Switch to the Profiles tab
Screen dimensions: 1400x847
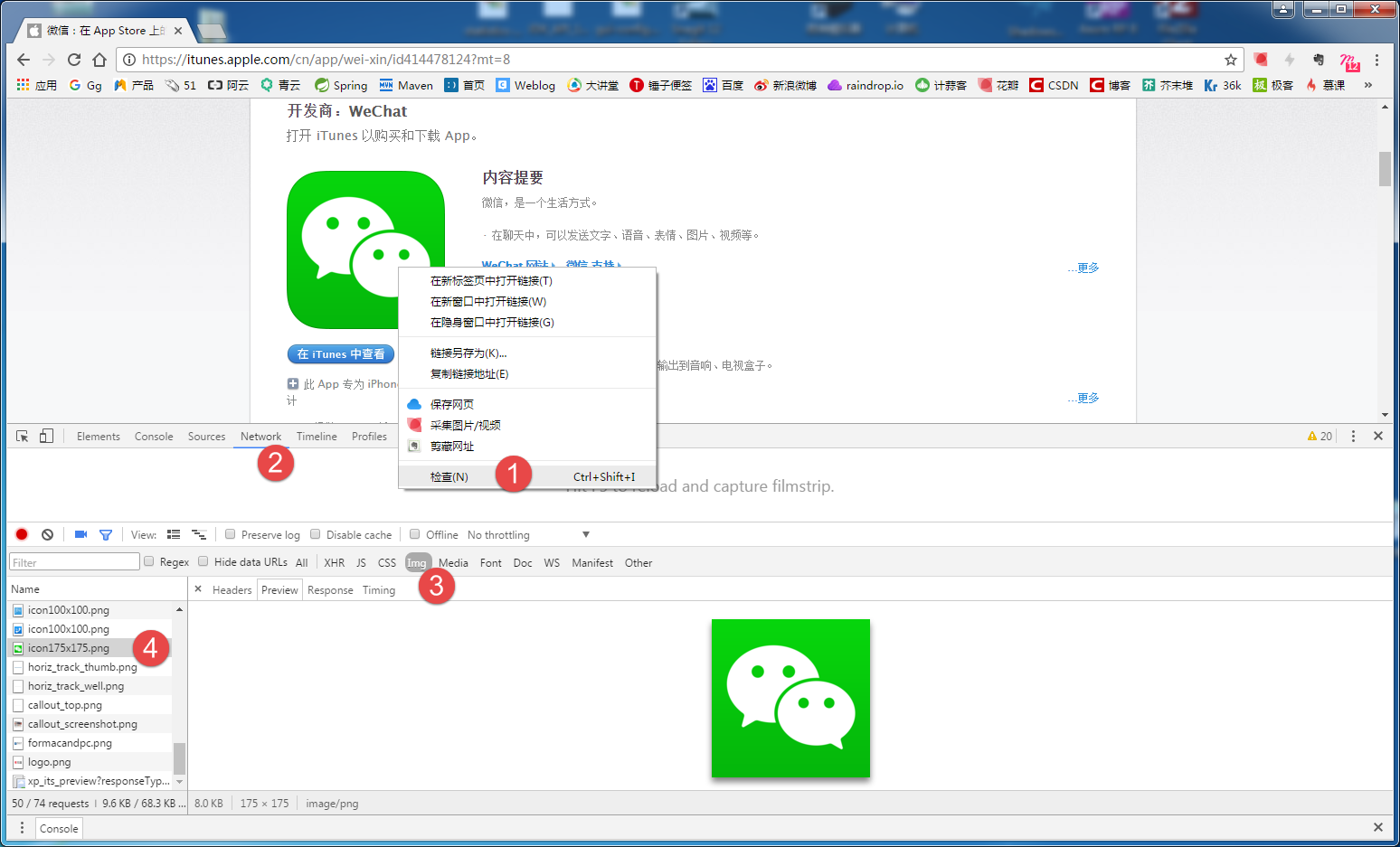(369, 437)
